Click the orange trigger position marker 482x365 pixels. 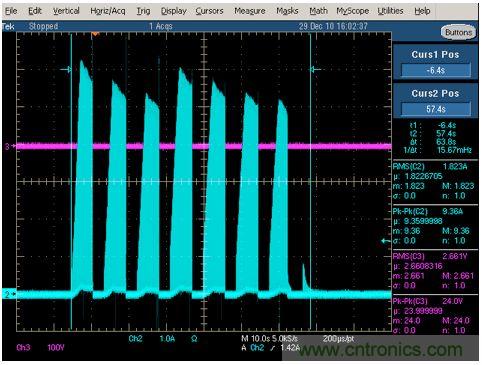pyautogui.click(x=95, y=34)
